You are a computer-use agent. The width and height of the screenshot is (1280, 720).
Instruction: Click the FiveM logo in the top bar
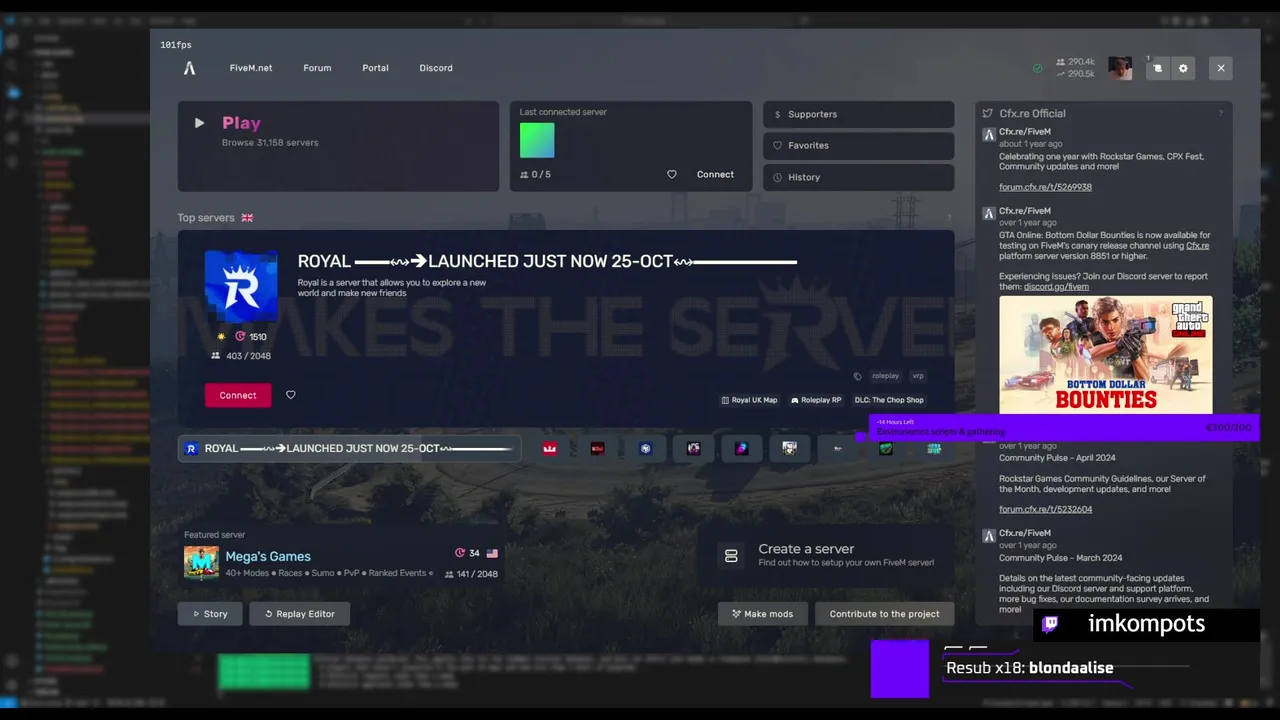pos(189,68)
